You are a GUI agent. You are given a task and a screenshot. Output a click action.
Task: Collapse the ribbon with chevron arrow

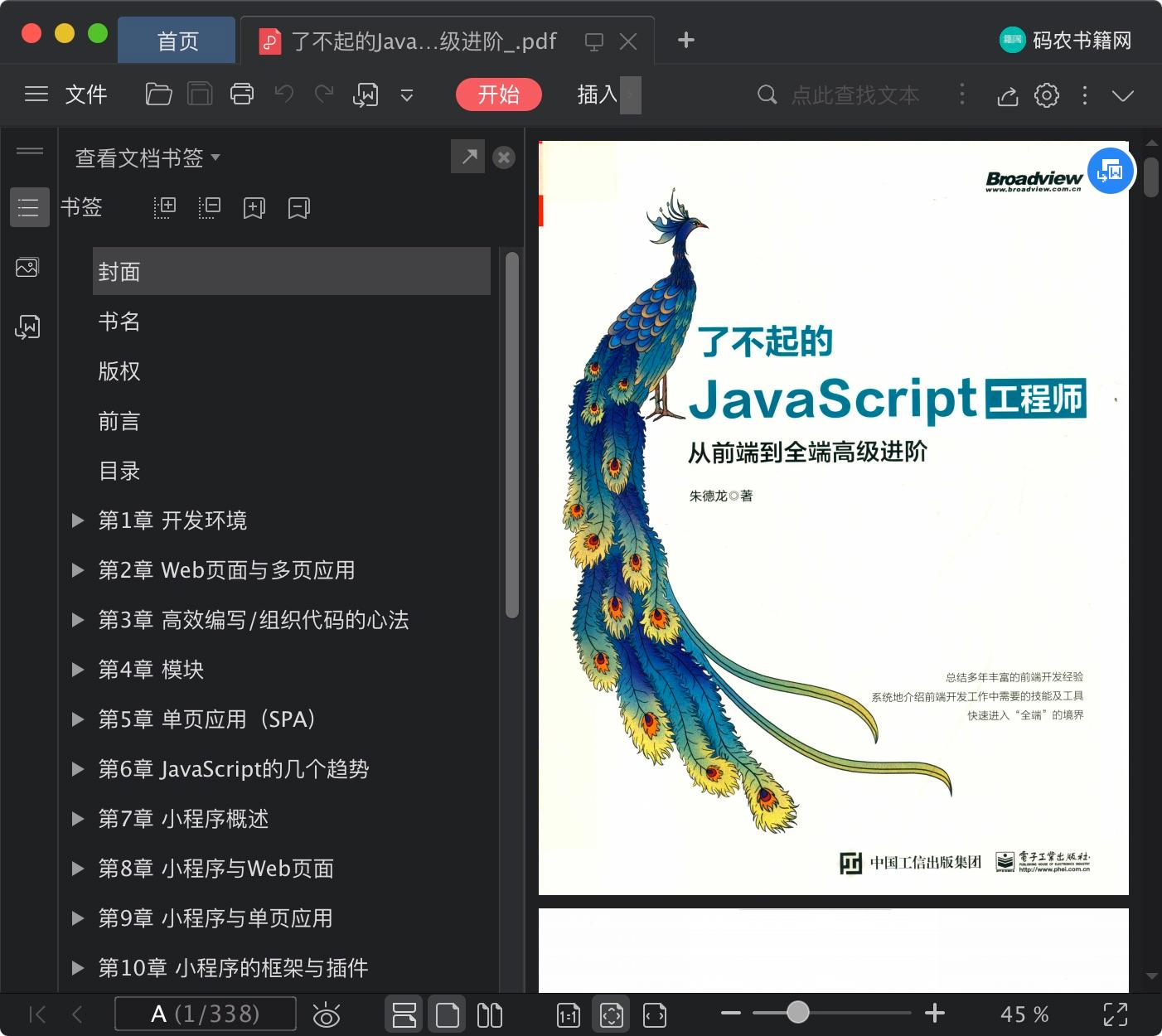pos(1123,95)
